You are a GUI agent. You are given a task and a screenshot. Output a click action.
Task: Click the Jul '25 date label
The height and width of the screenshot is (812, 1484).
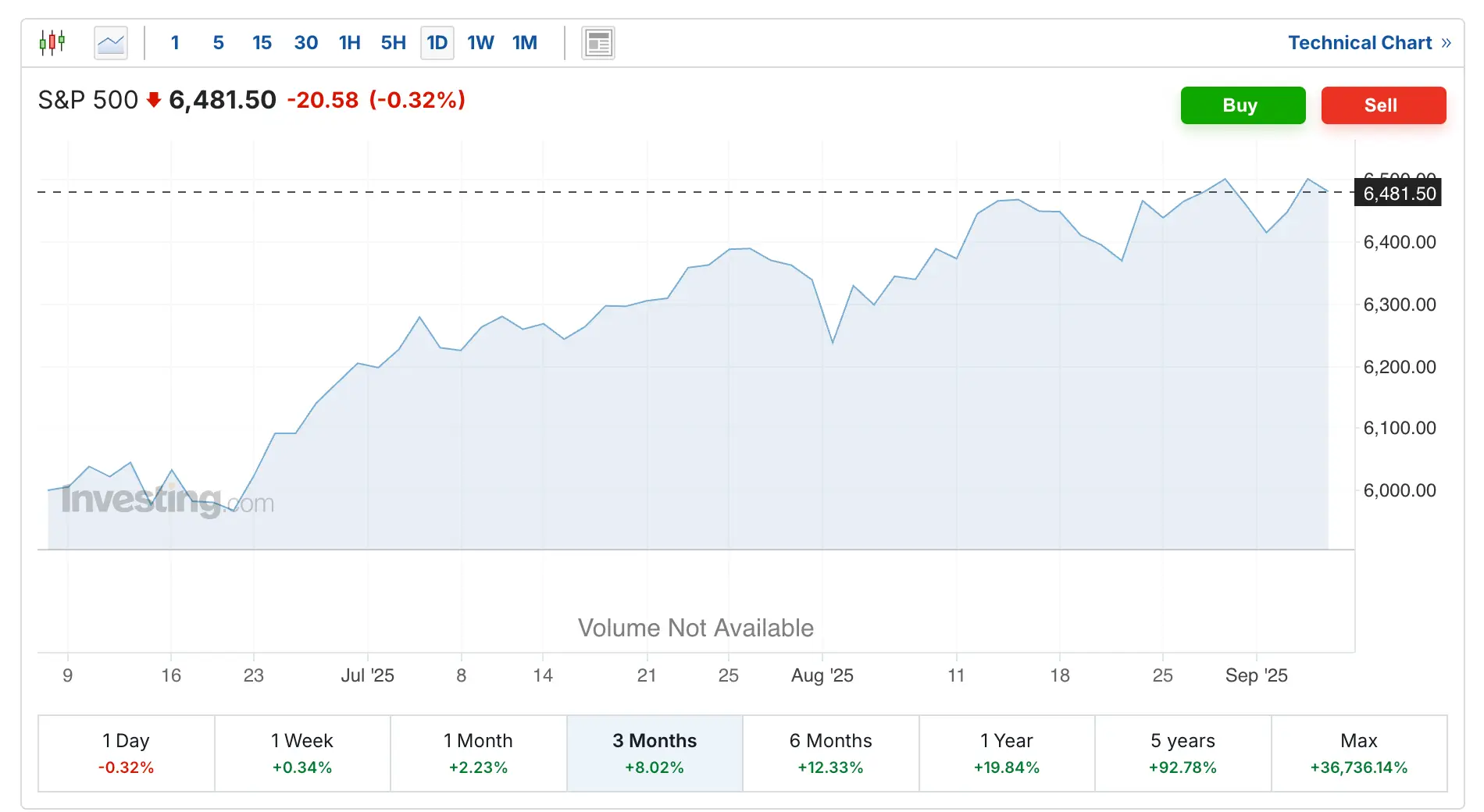click(367, 675)
